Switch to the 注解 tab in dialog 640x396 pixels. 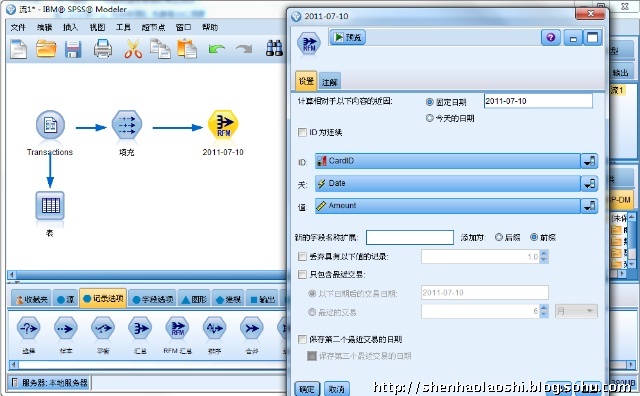point(329,82)
